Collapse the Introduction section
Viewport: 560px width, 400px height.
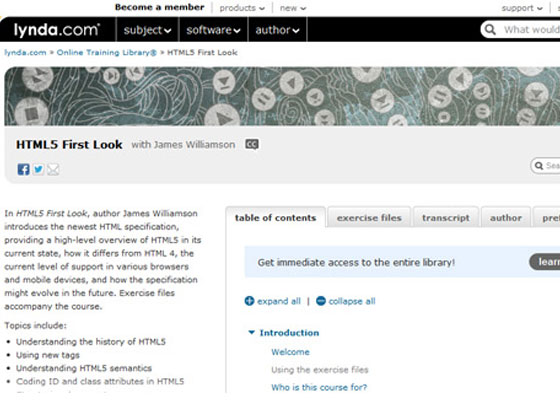click(x=251, y=332)
